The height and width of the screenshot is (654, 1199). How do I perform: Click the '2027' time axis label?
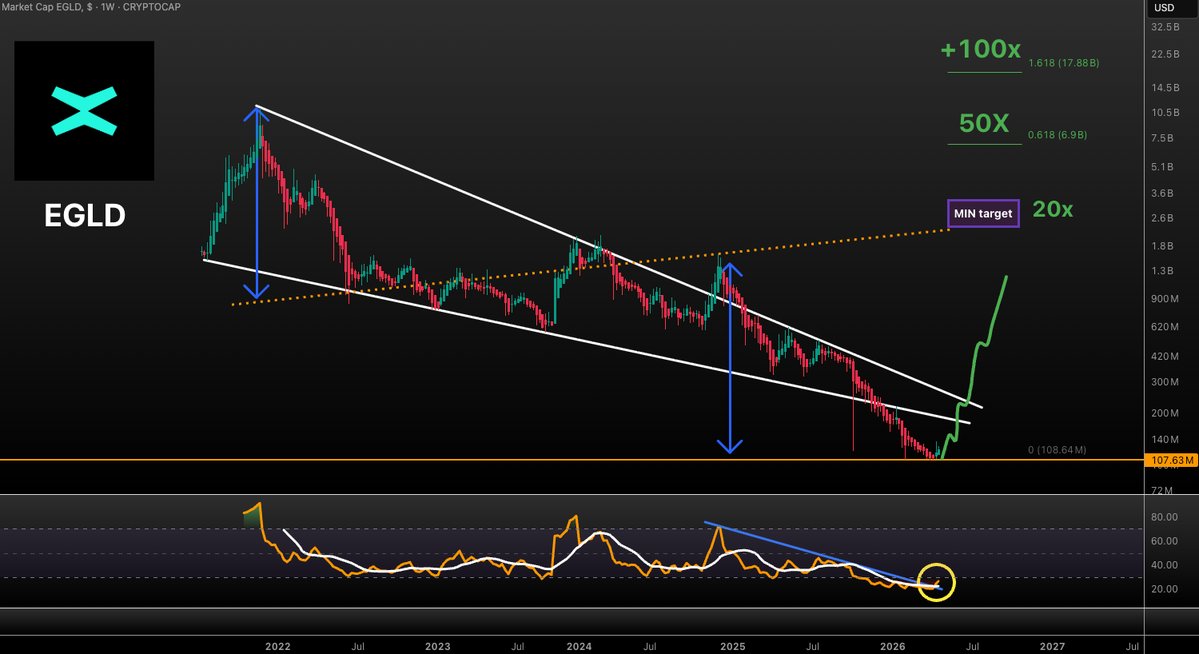1052,646
